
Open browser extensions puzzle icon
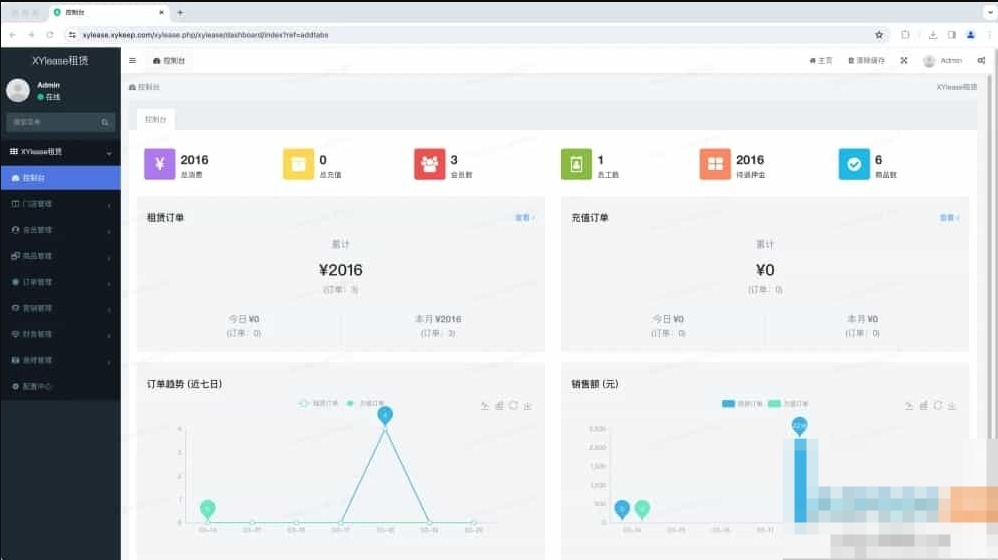[x=905, y=35]
